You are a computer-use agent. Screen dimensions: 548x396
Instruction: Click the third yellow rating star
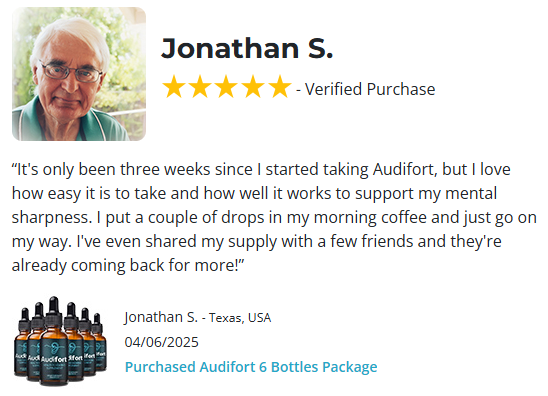point(227,86)
